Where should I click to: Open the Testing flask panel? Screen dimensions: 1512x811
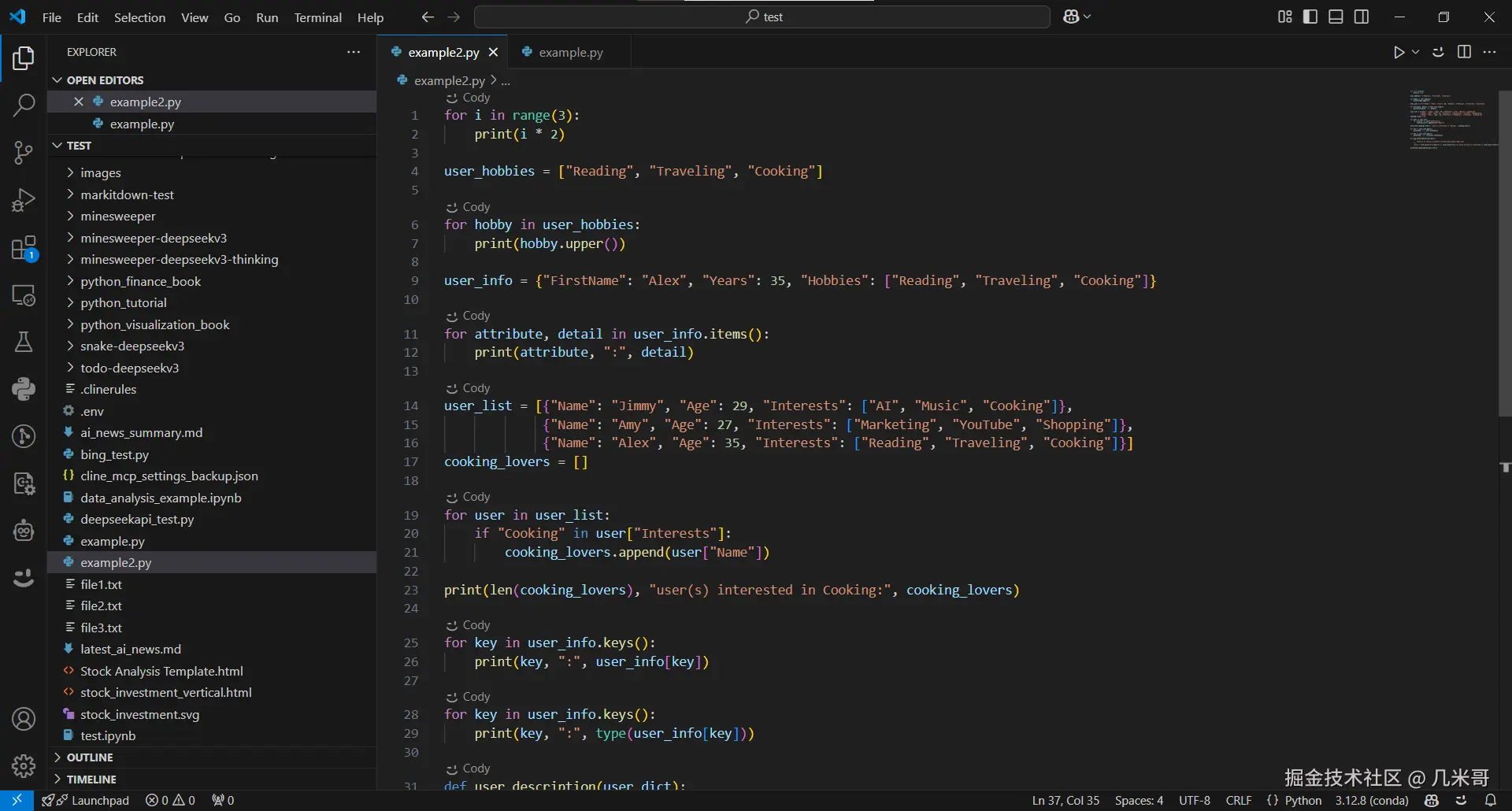click(23, 342)
